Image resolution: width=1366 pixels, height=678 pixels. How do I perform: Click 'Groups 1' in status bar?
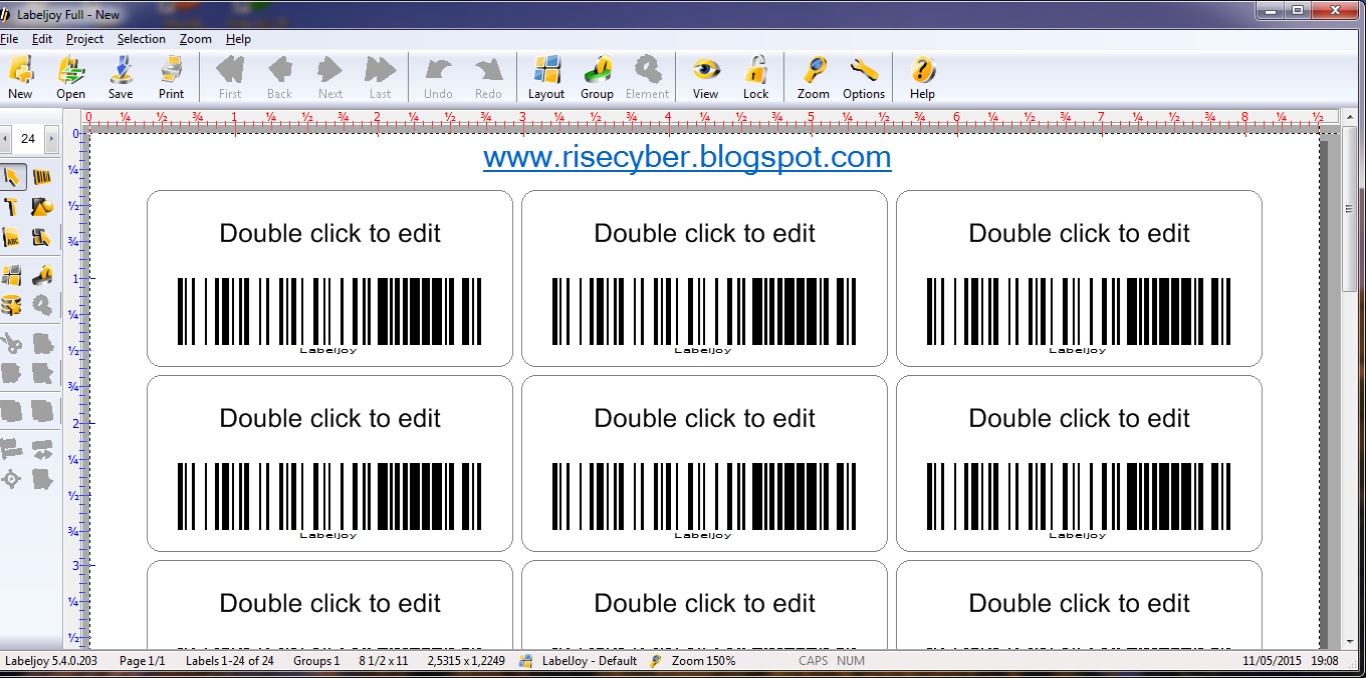point(316,661)
